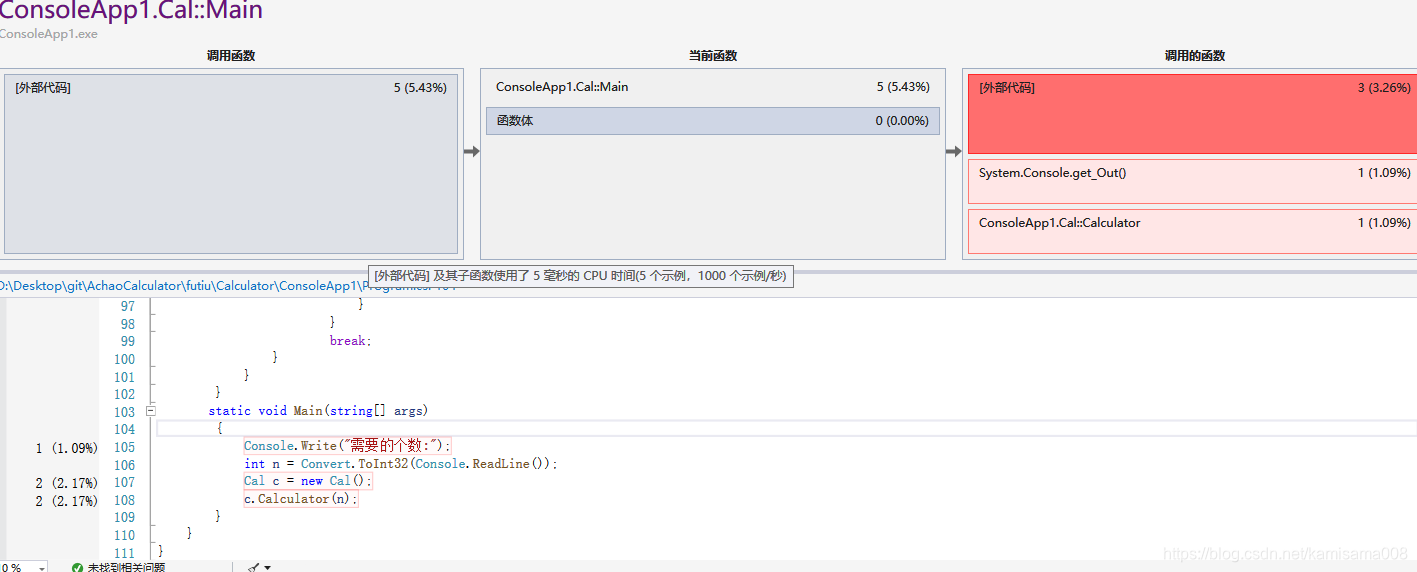Viewport: 1417px width, 572px height.
Task: Click the 调用的函数 column header
Action: pos(1194,56)
